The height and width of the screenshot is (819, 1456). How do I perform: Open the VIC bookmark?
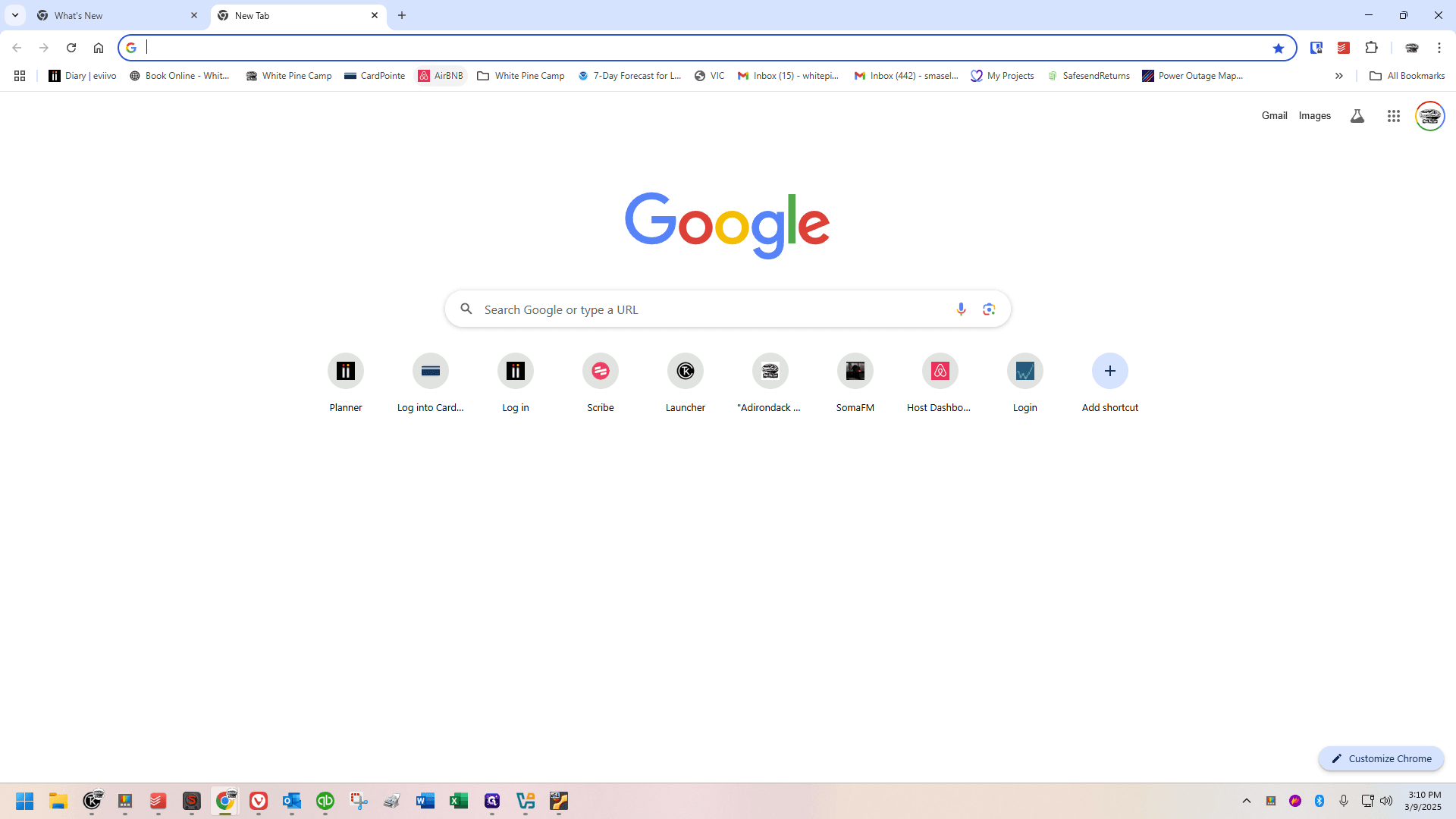point(710,76)
